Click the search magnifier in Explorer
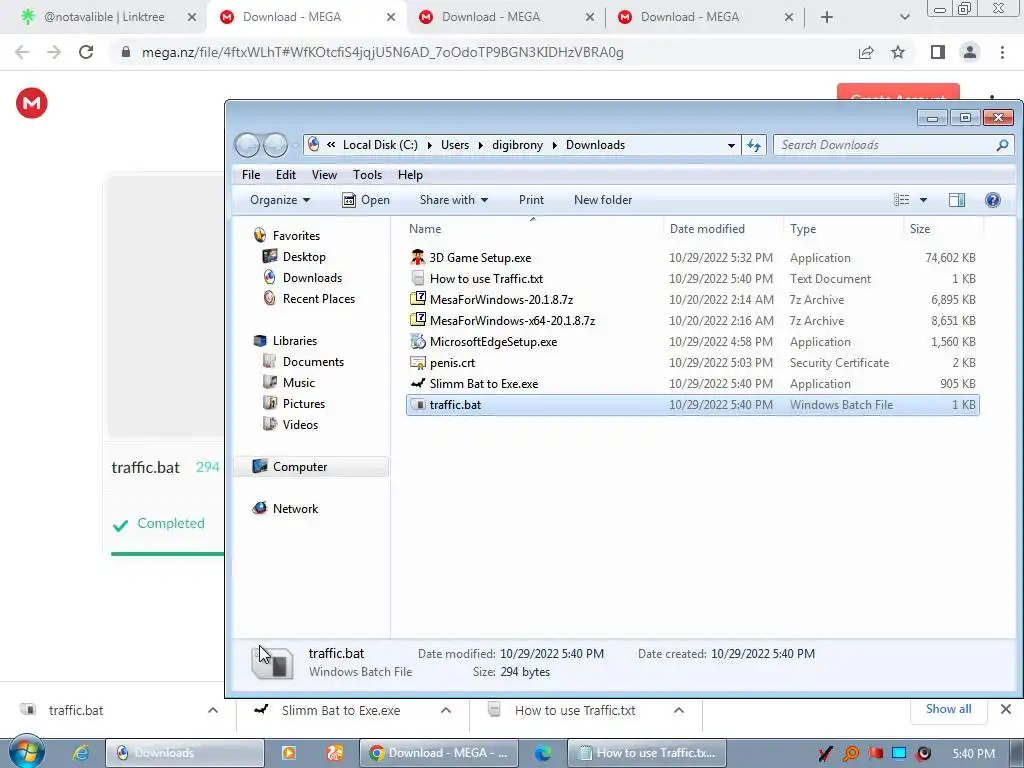 1002,145
